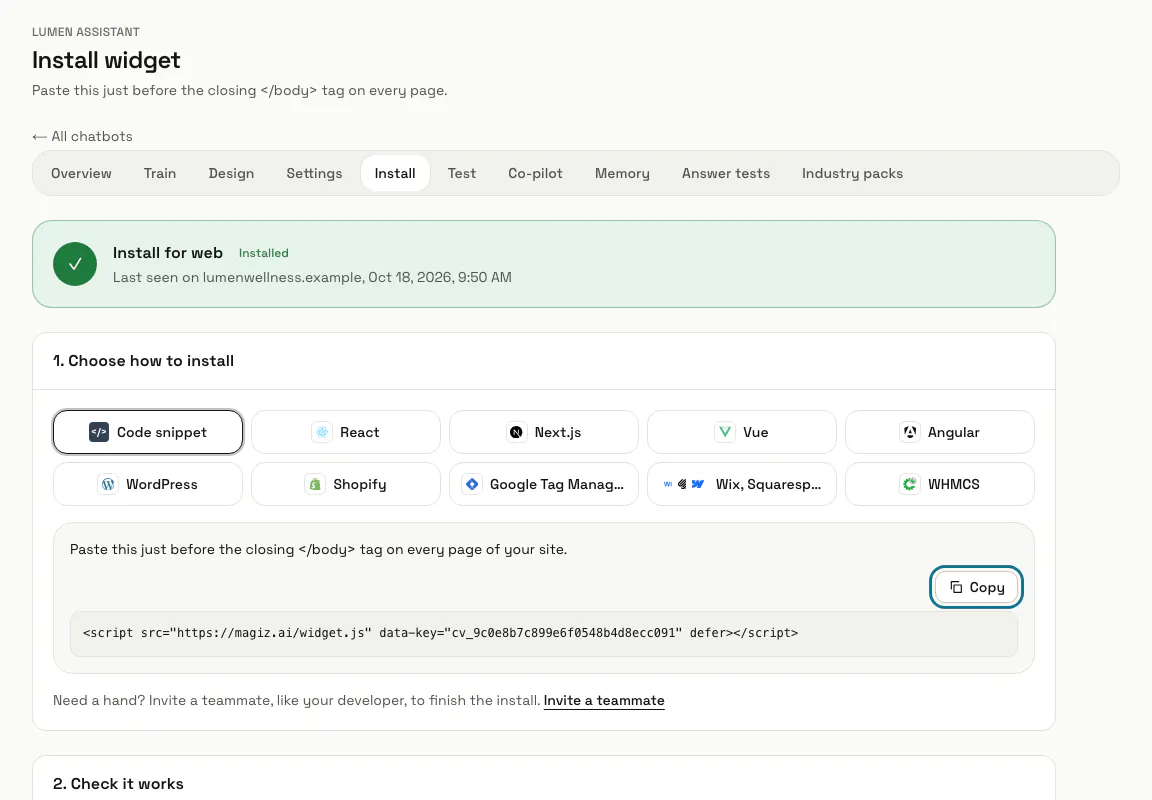Open the Industry packs tab
The image size is (1152, 800).
point(852,173)
